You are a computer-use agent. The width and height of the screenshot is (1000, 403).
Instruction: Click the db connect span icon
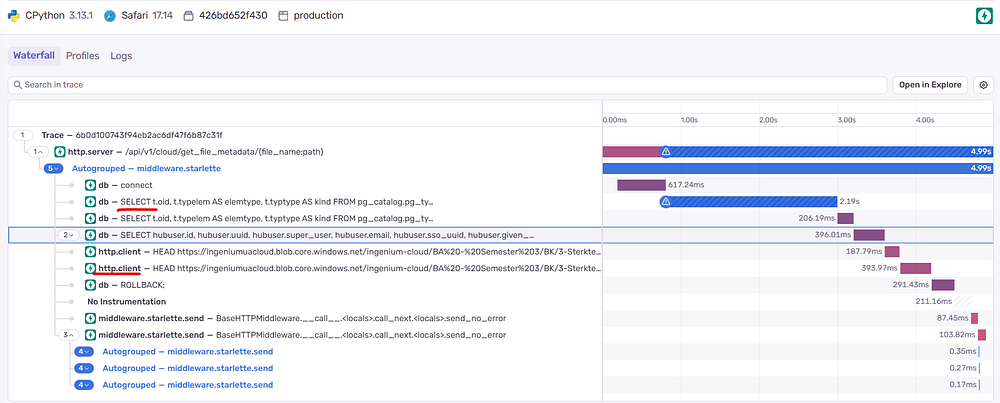pyautogui.click(x=91, y=185)
